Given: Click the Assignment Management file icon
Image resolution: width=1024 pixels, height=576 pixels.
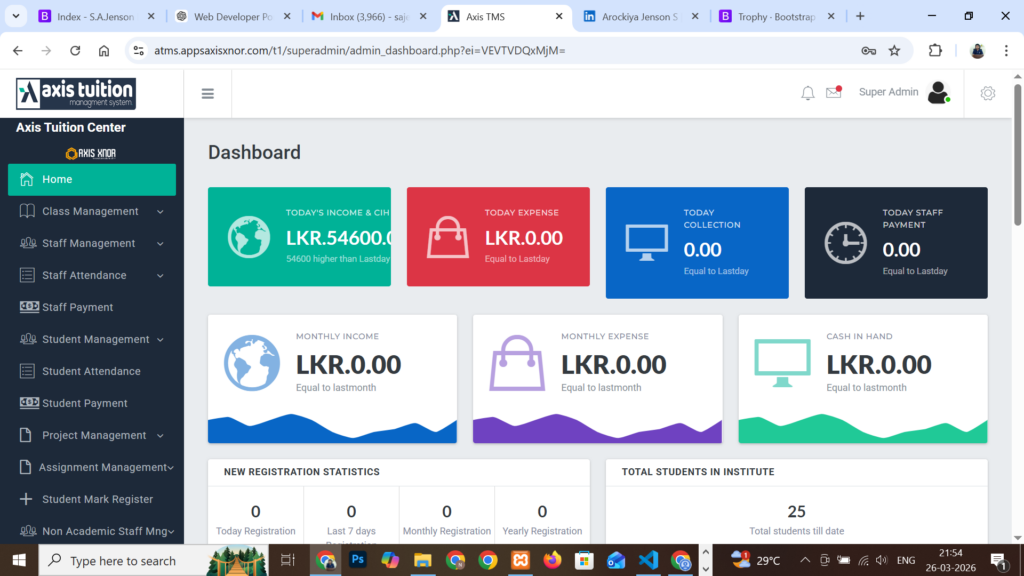Looking at the screenshot, I should 25,467.
